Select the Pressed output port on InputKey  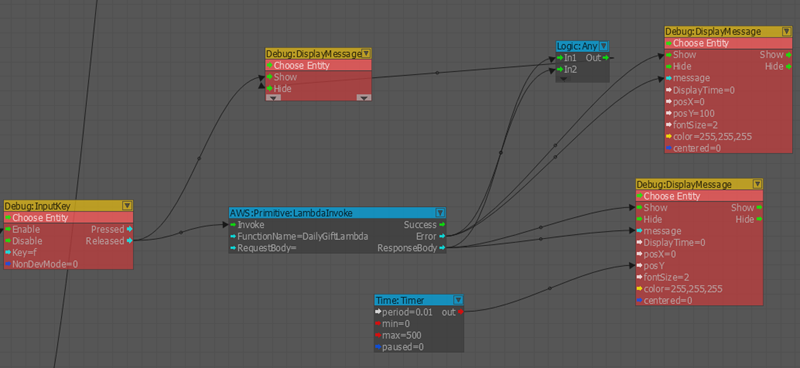point(130,229)
